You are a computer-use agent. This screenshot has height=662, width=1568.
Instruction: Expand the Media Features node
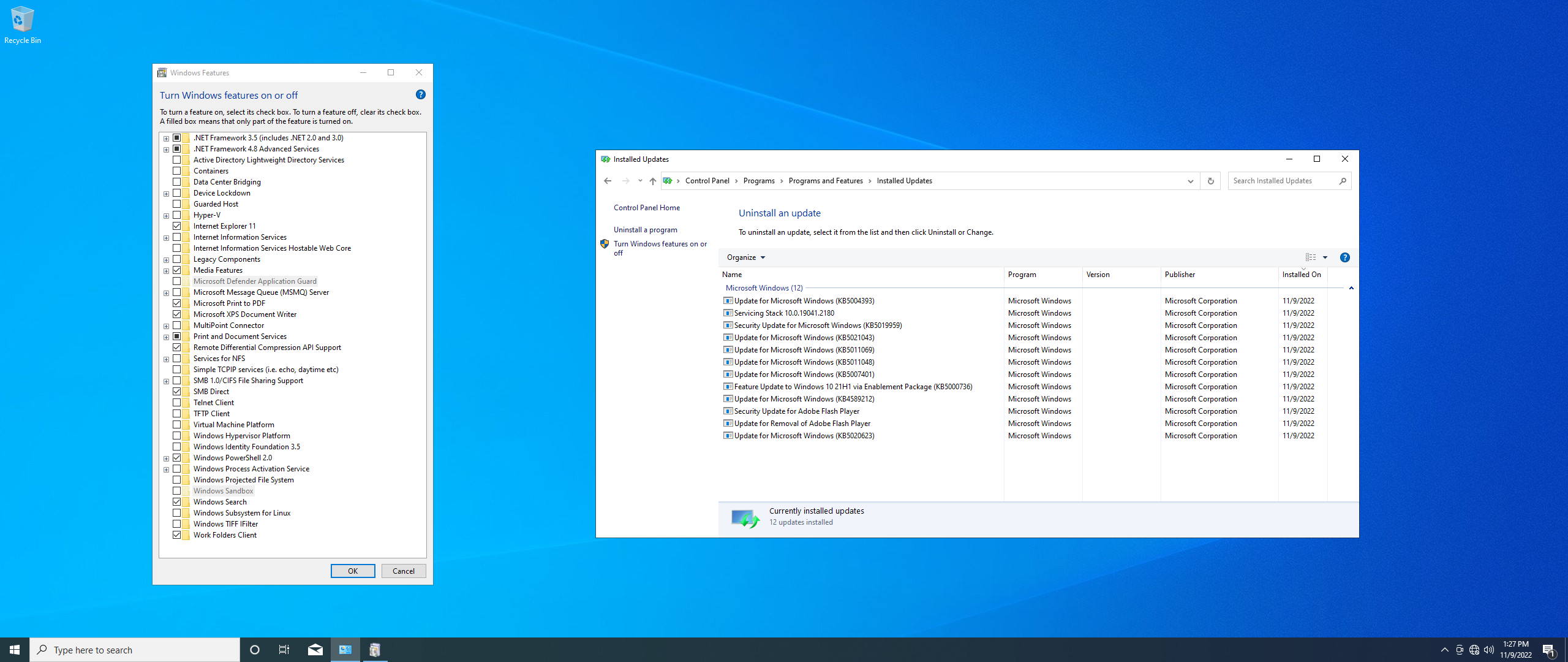(x=166, y=271)
